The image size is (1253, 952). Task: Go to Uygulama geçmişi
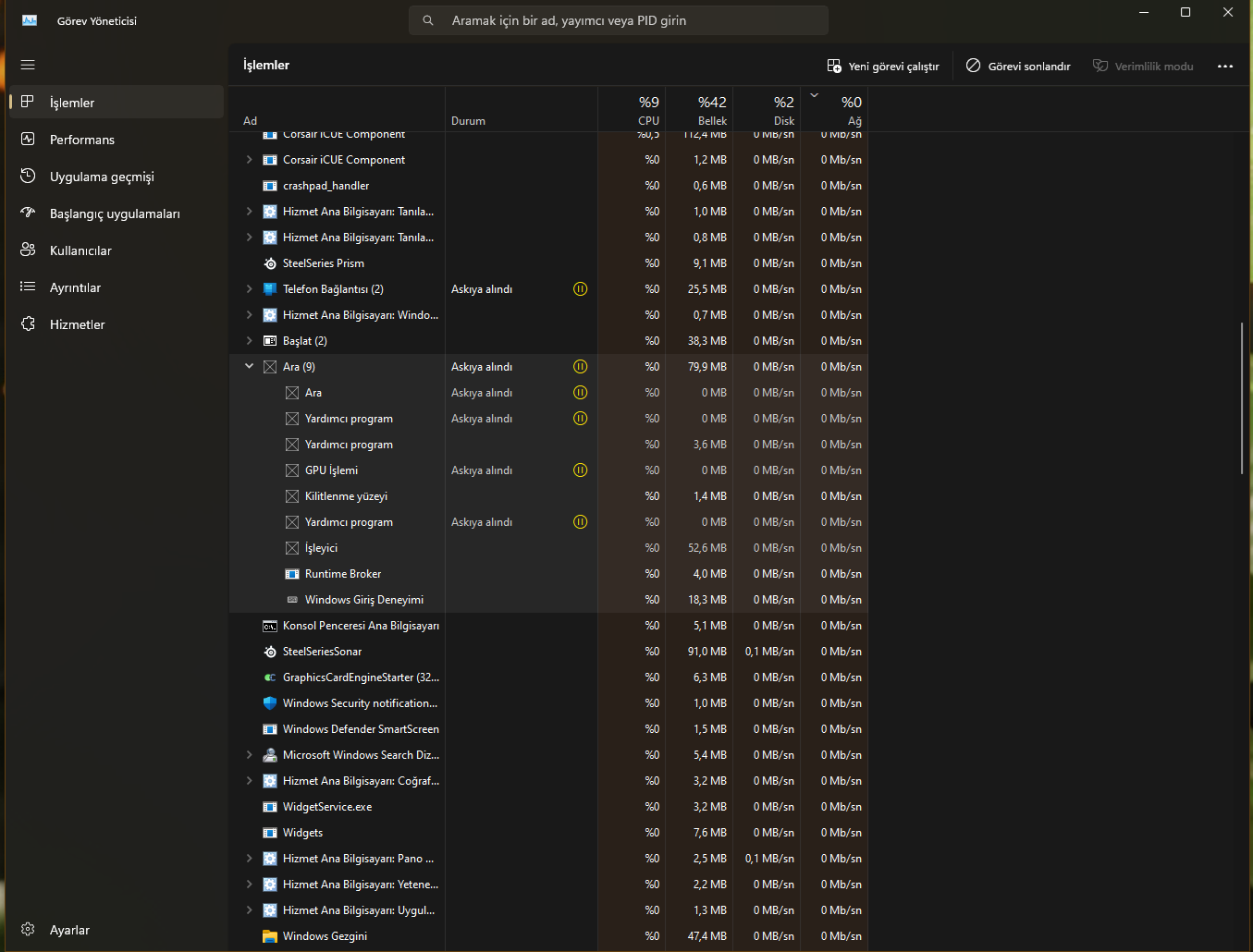[x=117, y=177]
